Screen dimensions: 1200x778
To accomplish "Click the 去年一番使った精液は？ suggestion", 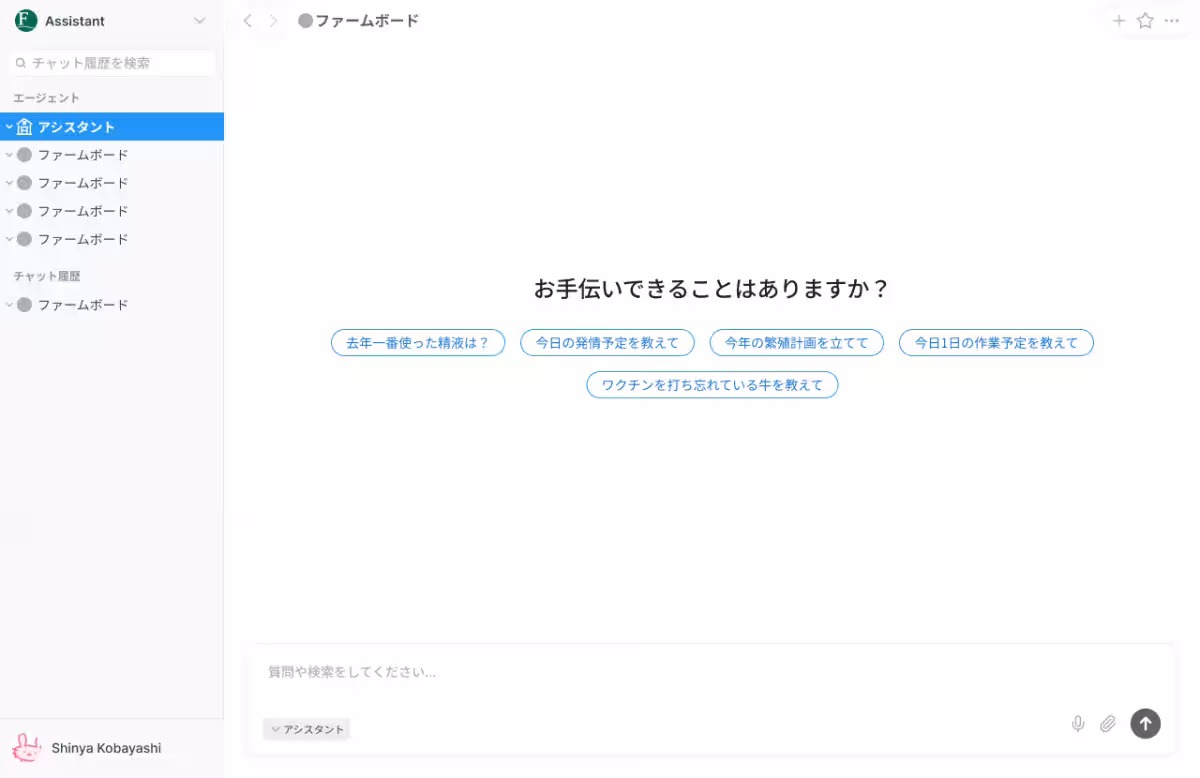I will (x=418, y=342).
